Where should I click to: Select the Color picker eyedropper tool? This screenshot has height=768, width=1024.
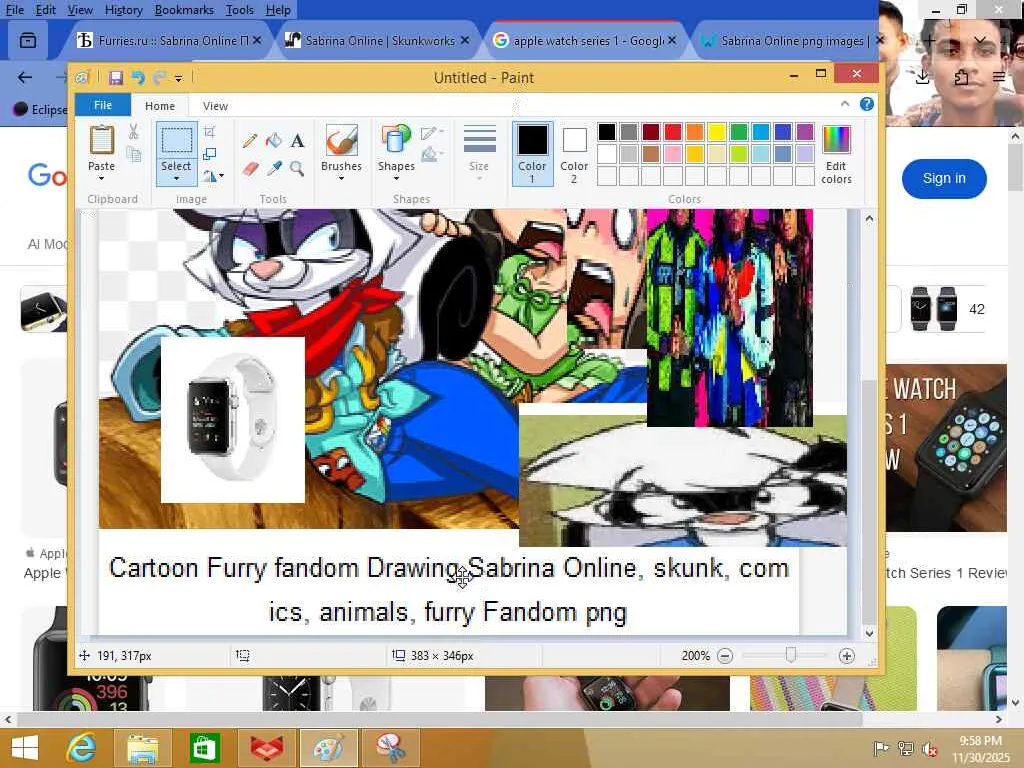tap(274, 169)
